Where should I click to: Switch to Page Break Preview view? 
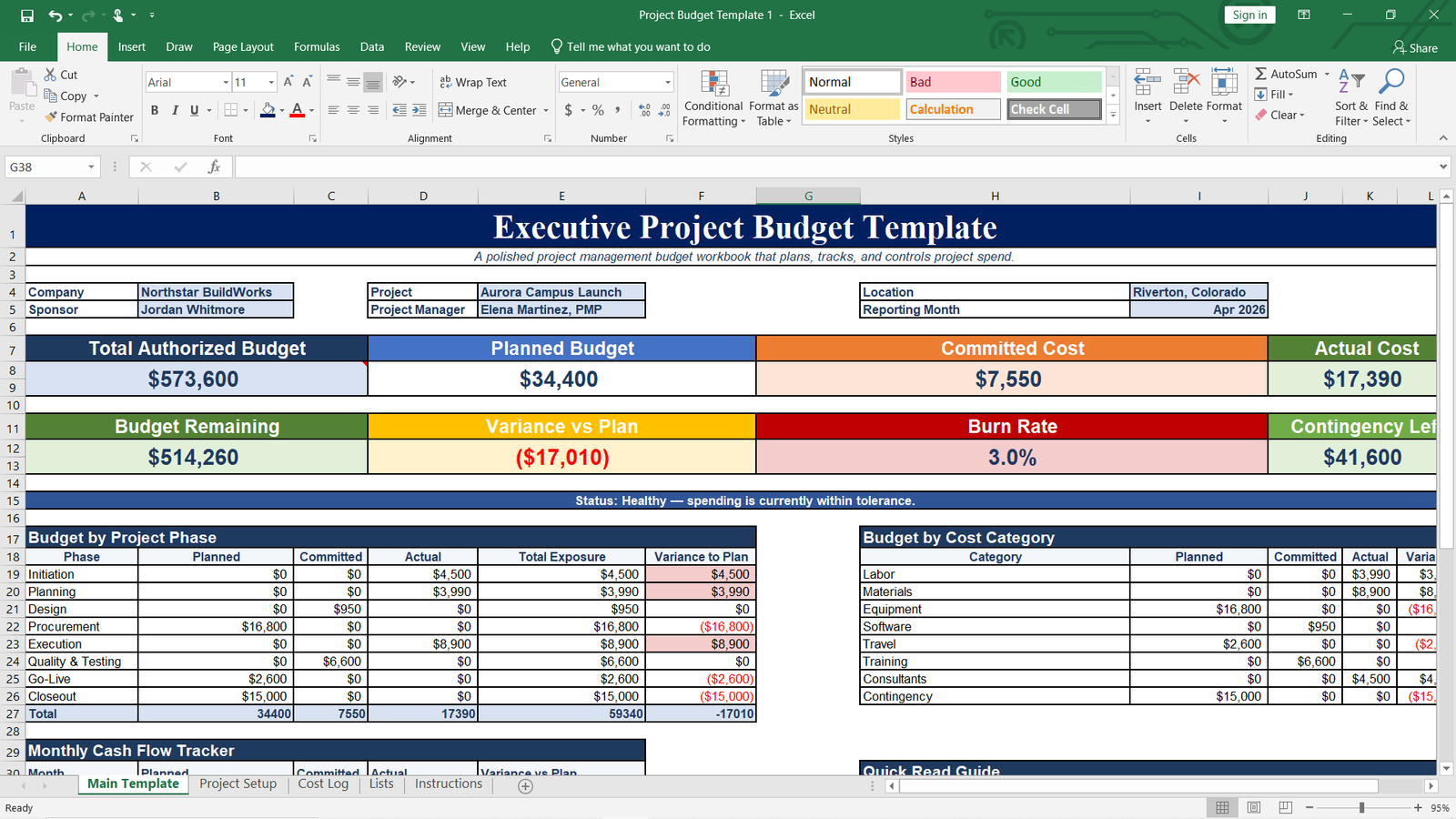(x=1285, y=808)
